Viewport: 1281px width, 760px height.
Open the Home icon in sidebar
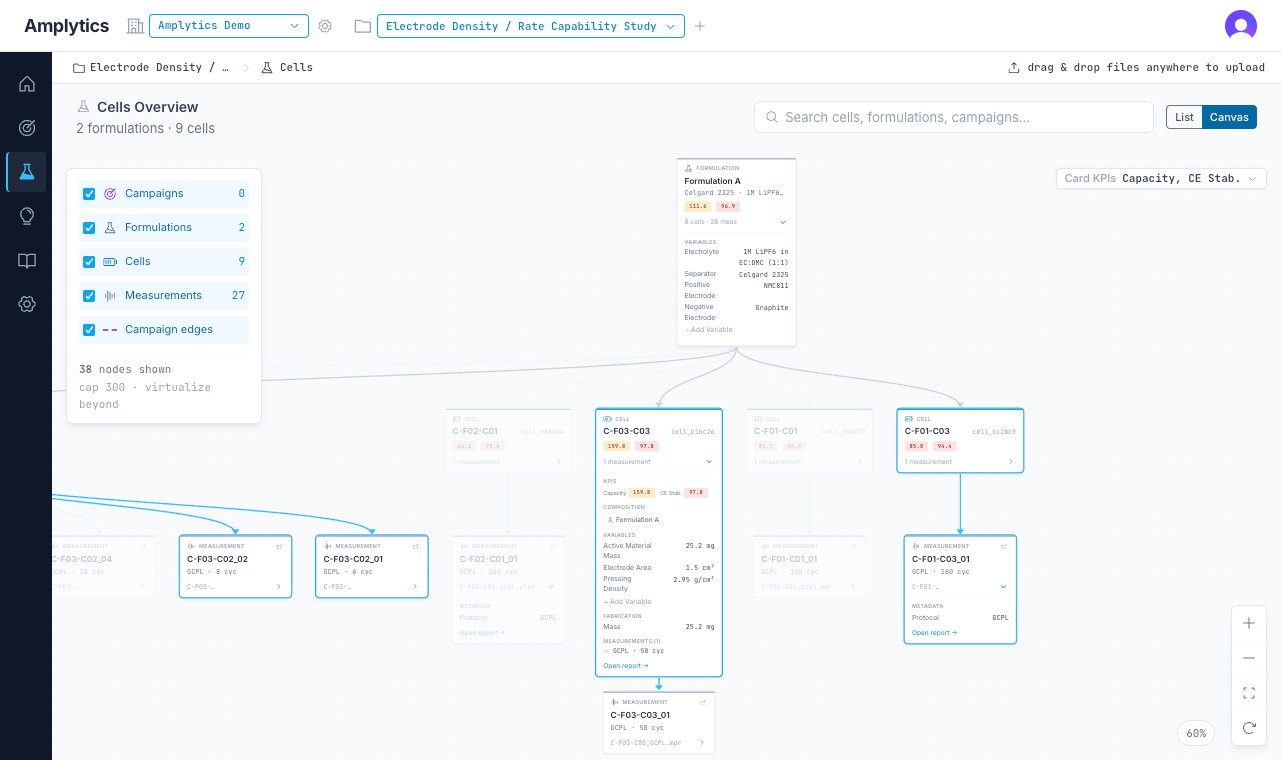click(x=27, y=84)
